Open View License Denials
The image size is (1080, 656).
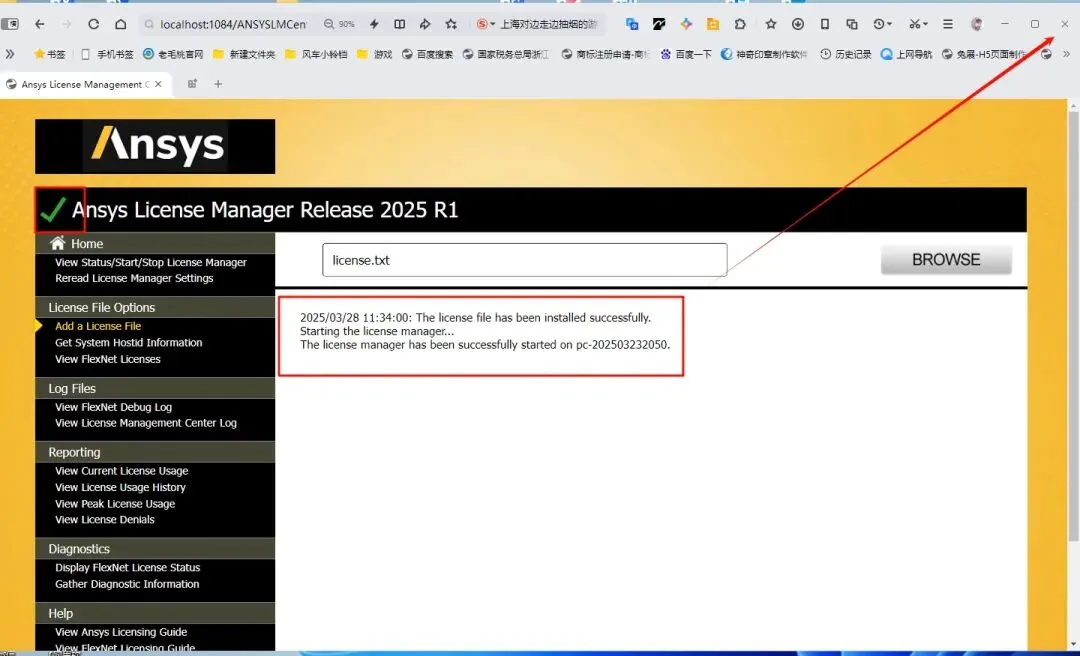105,520
